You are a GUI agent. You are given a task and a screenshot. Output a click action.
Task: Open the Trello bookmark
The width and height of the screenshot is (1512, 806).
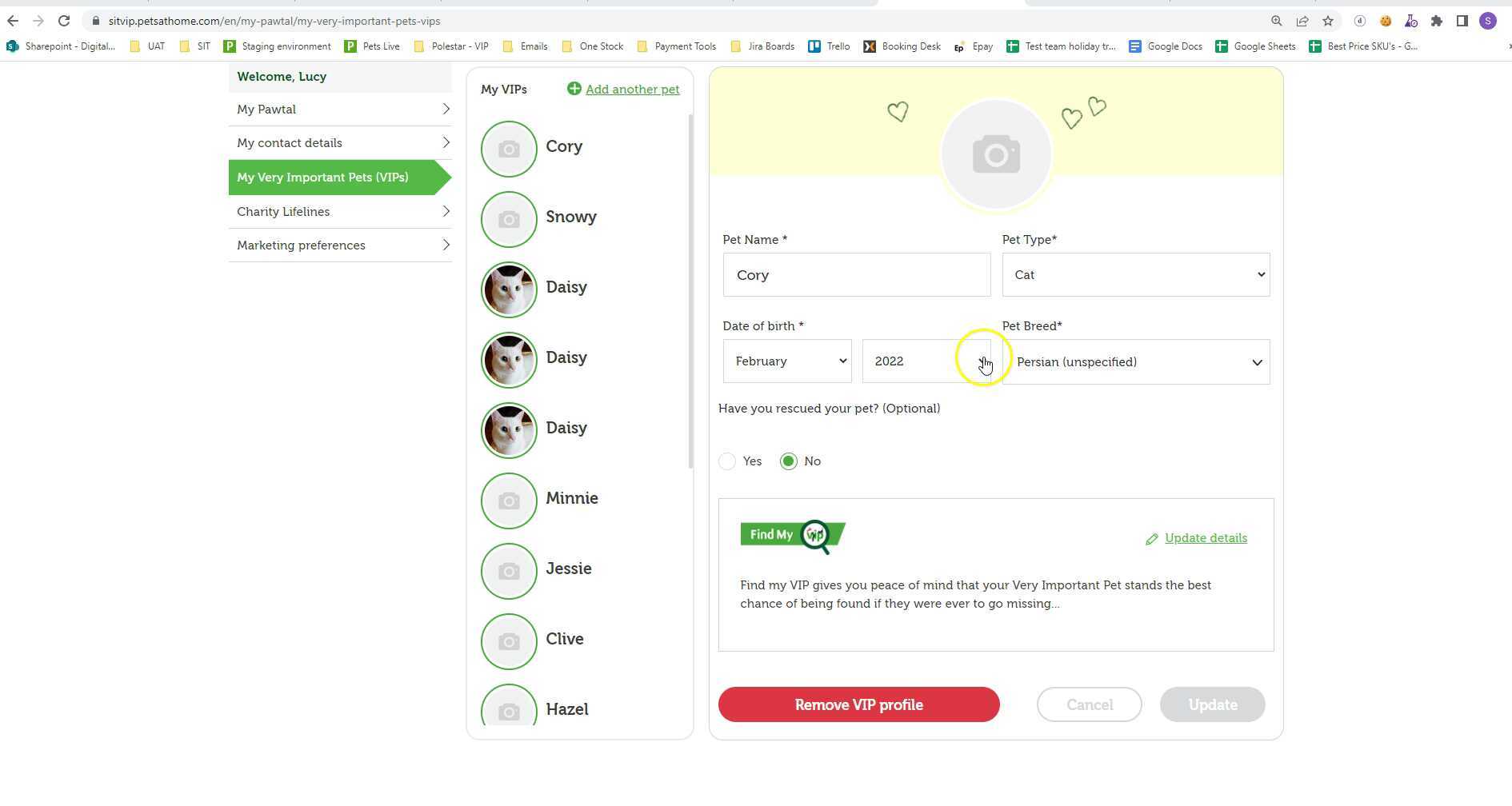[x=829, y=46]
